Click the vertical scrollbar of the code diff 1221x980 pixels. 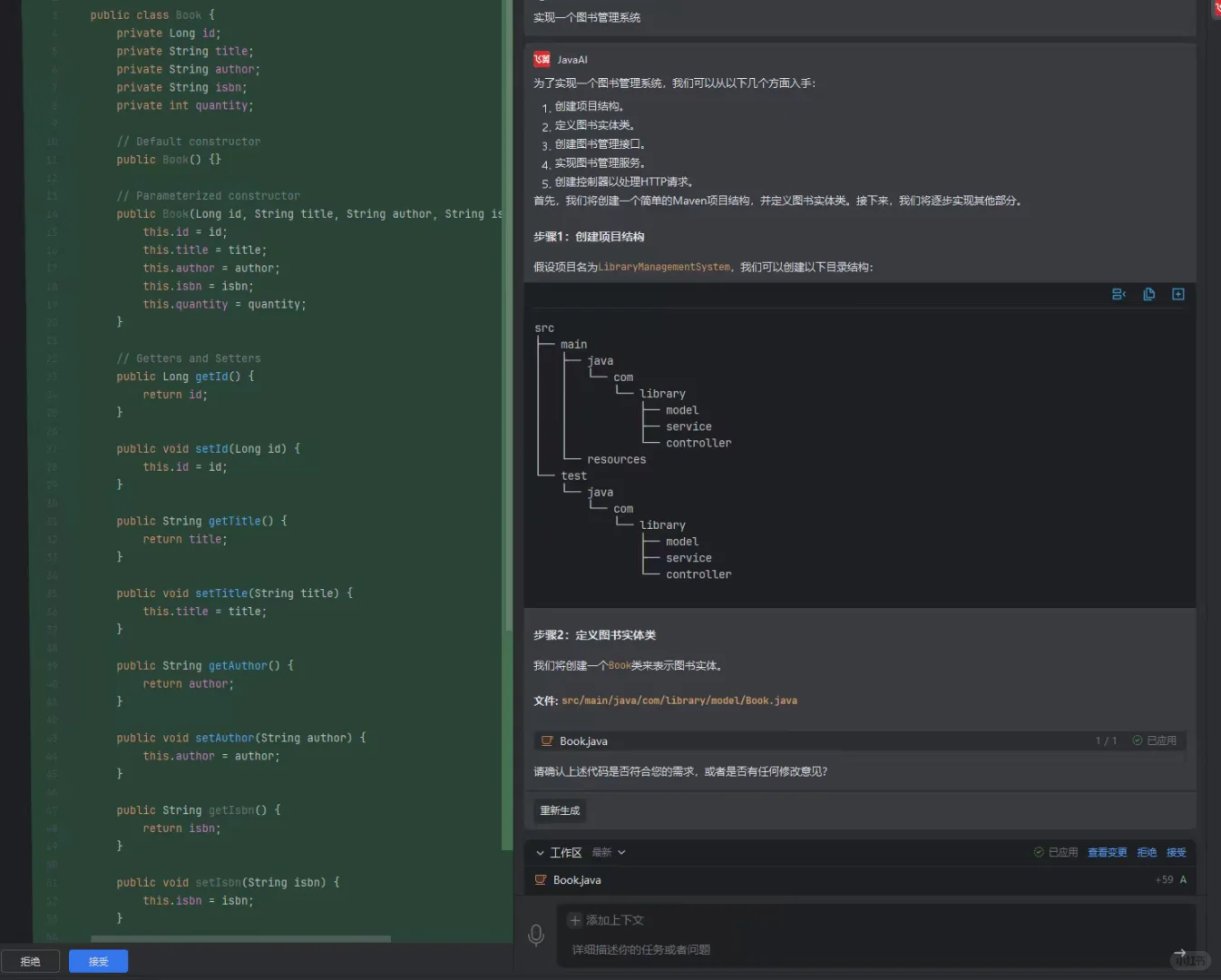(x=508, y=318)
